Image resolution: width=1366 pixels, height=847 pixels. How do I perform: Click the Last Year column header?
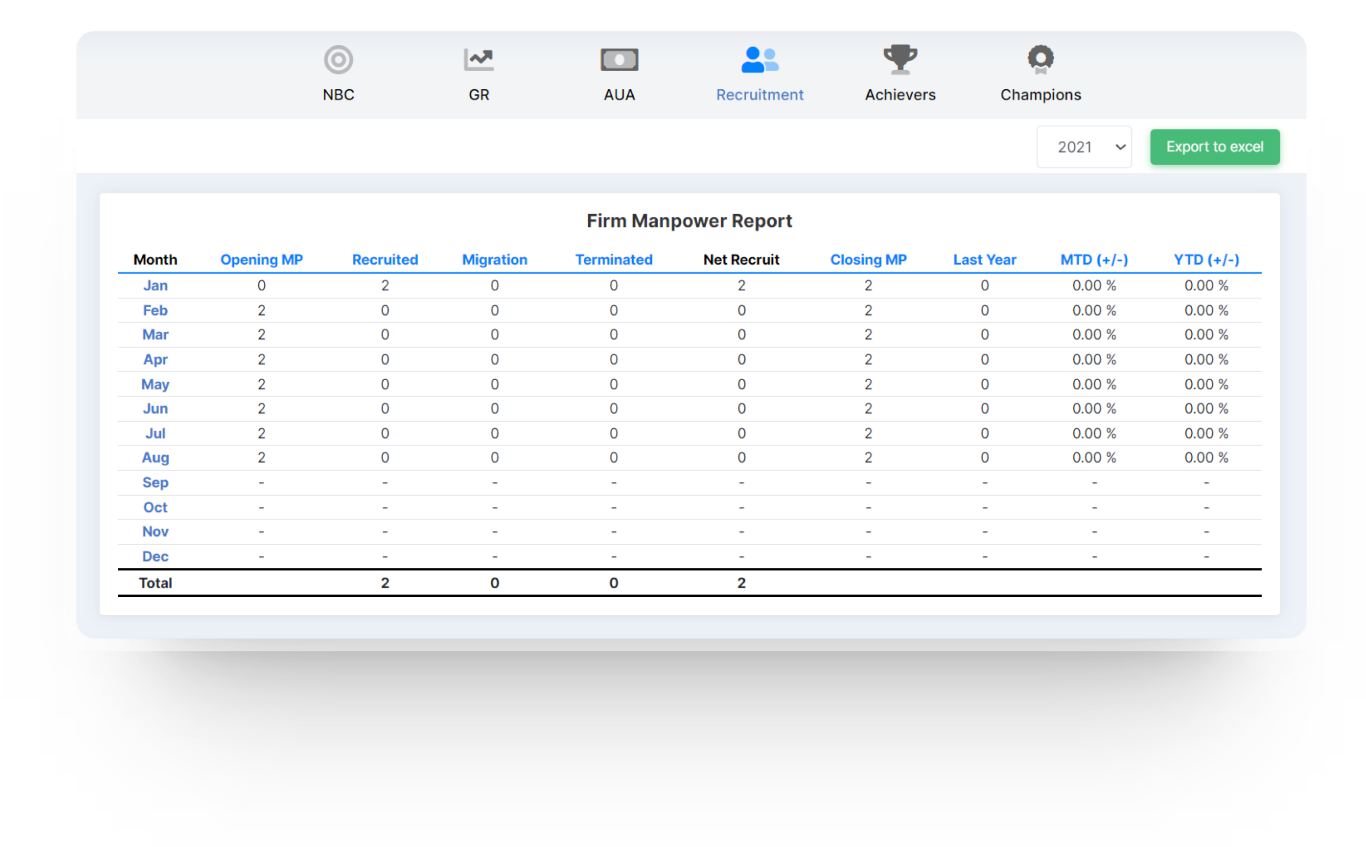pos(985,260)
